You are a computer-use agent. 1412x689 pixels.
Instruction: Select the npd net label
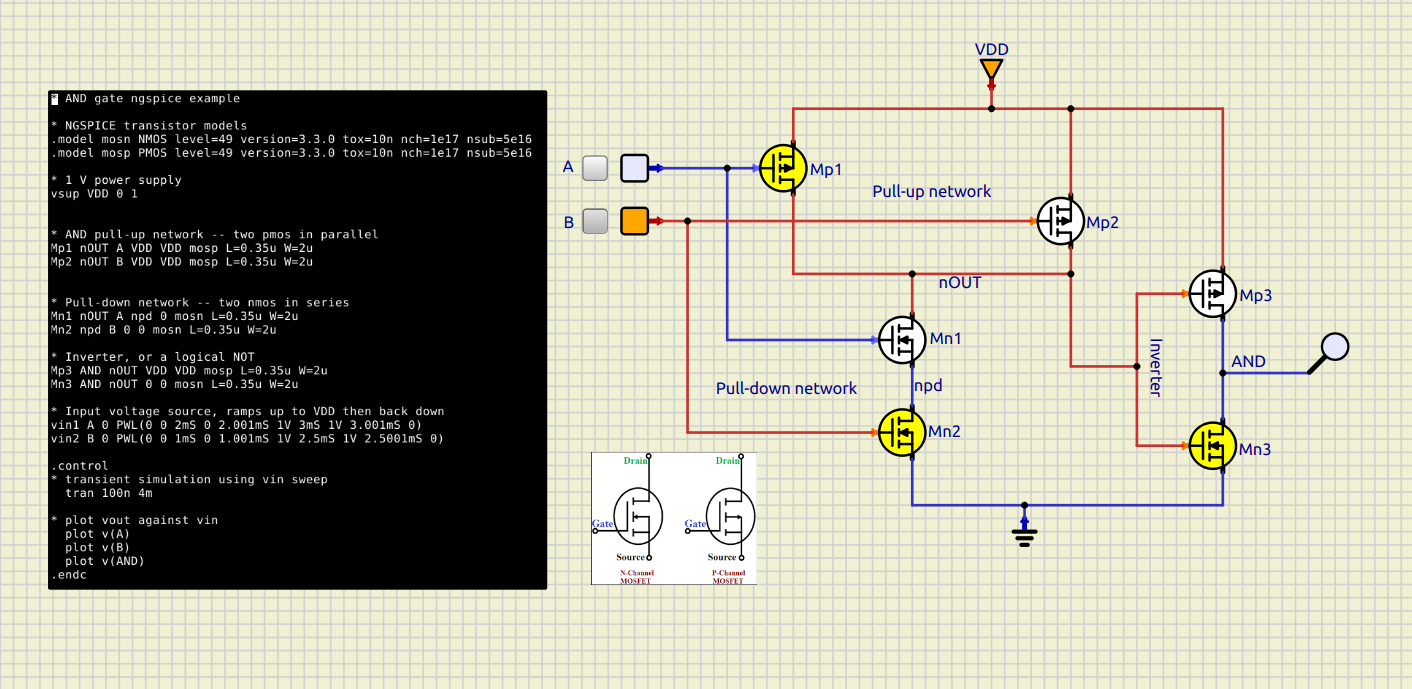(x=927, y=384)
